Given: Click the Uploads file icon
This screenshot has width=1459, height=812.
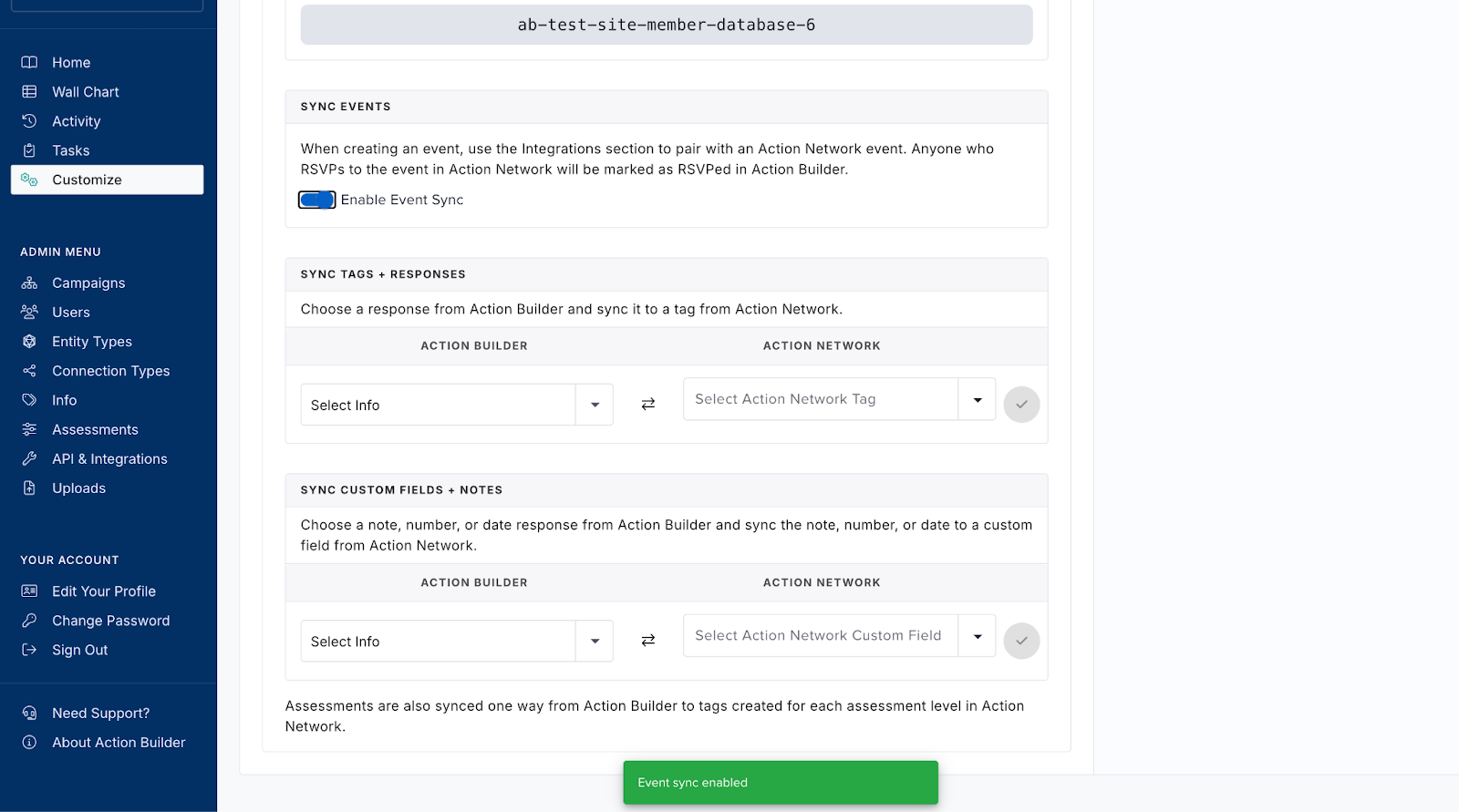Looking at the screenshot, I should coord(29,488).
